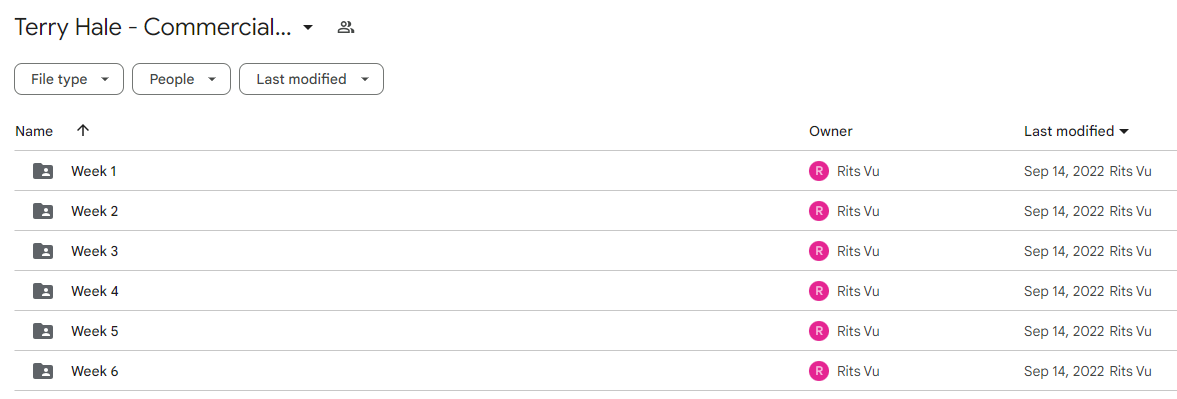Click the Week 3 shared folder icon
The height and width of the screenshot is (399, 1177).
pos(44,251)
